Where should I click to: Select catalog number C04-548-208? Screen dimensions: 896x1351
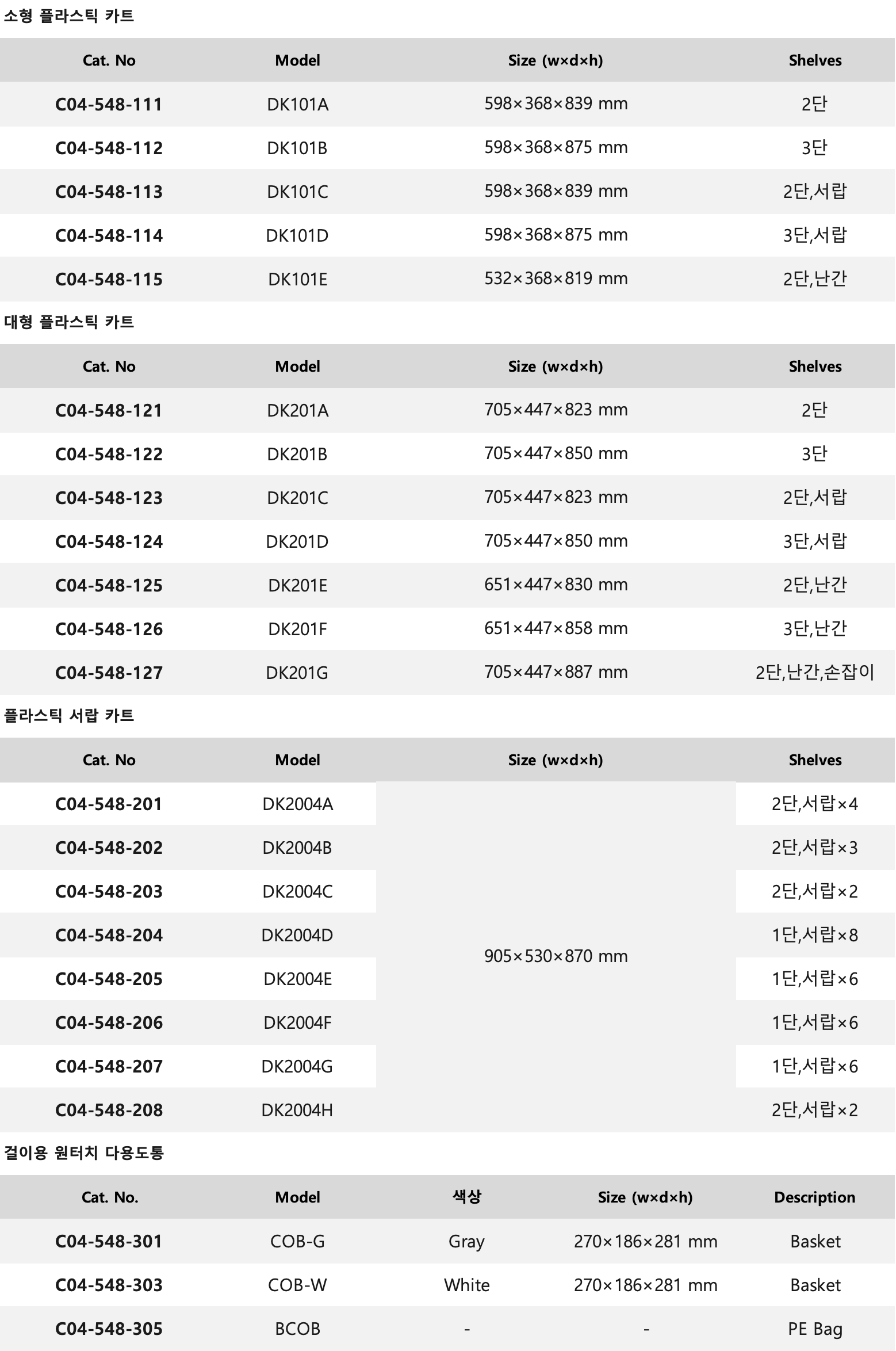point(109,1110)
